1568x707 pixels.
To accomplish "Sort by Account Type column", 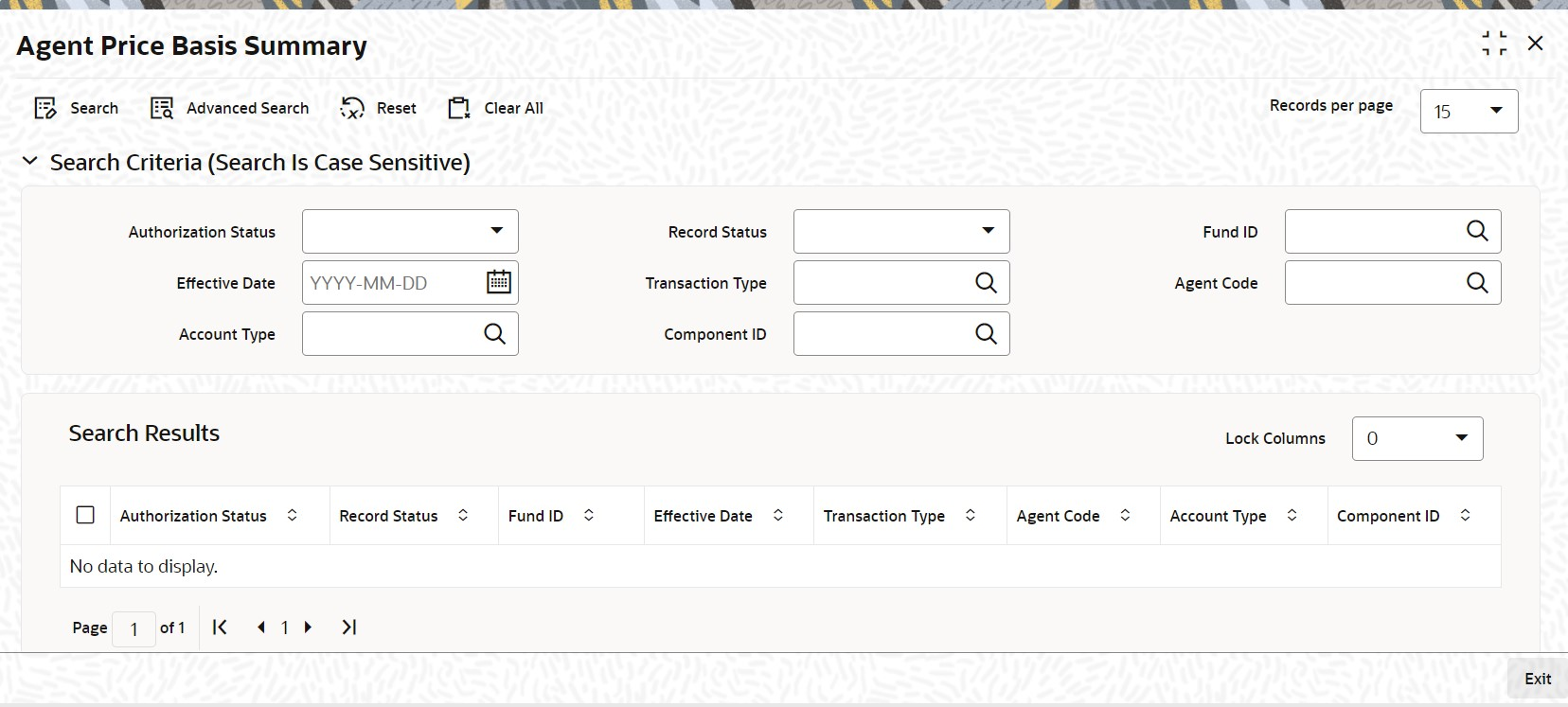I will click(x=1292, y=515).
